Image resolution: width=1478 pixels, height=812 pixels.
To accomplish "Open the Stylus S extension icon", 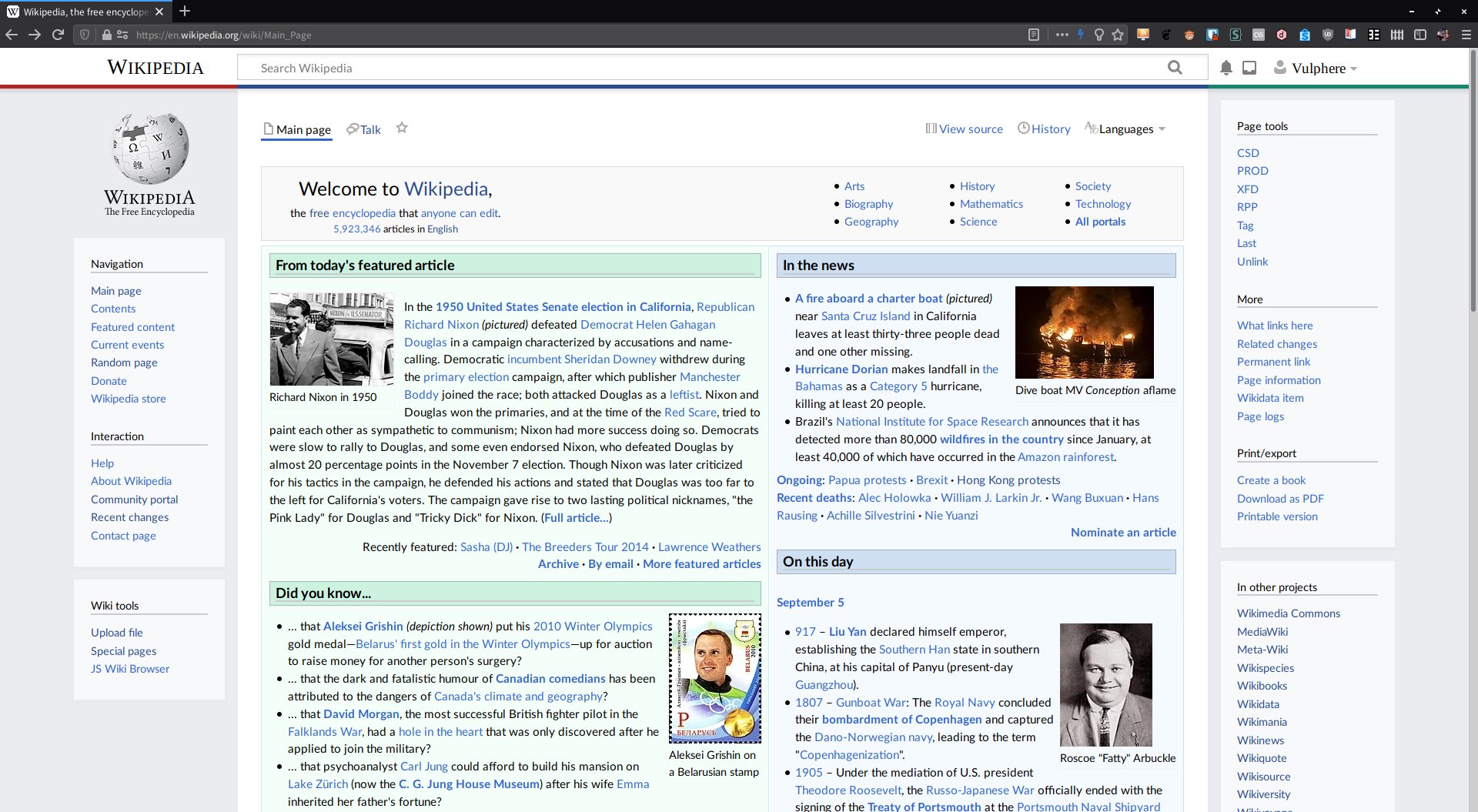I will [1236, 35].
